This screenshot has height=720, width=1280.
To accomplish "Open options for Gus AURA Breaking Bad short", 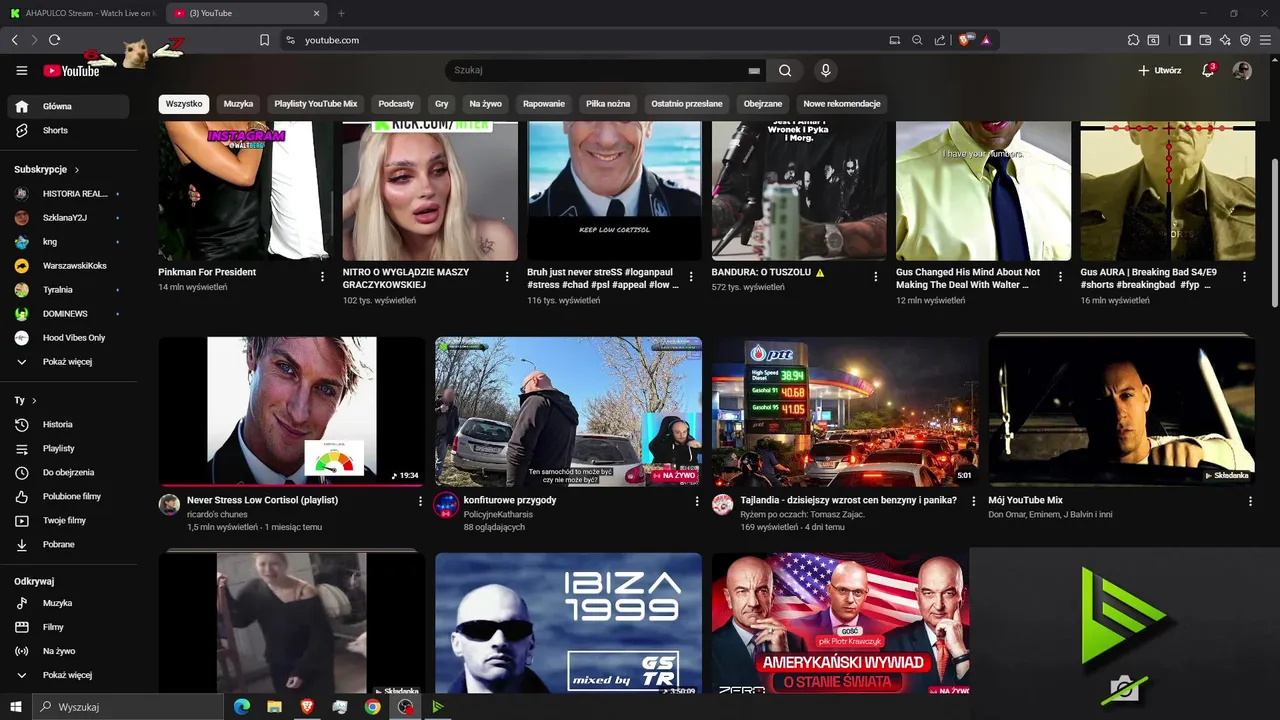I will pos(1244,277).
